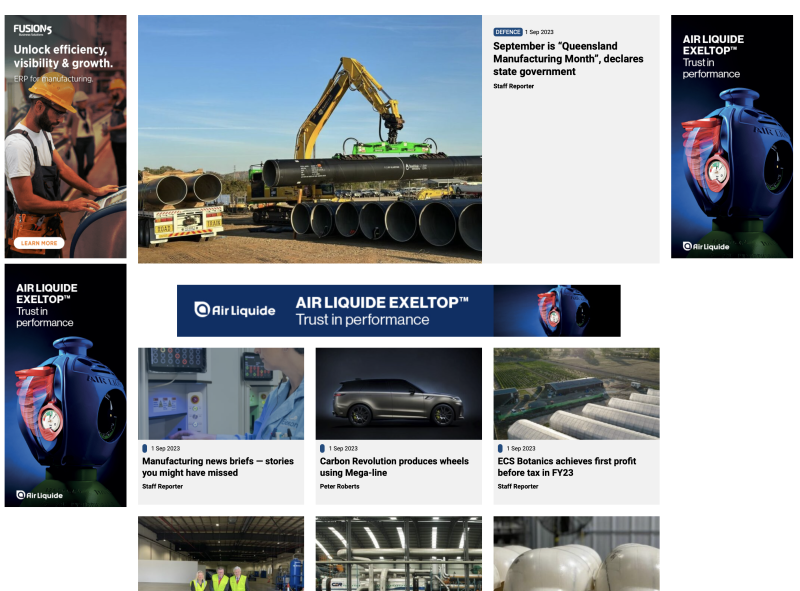Open the Manufacturing news briefs thumbnail image
Image resolution: width=800 pixels, height=591 pixels.
click(x=220, y=393)
